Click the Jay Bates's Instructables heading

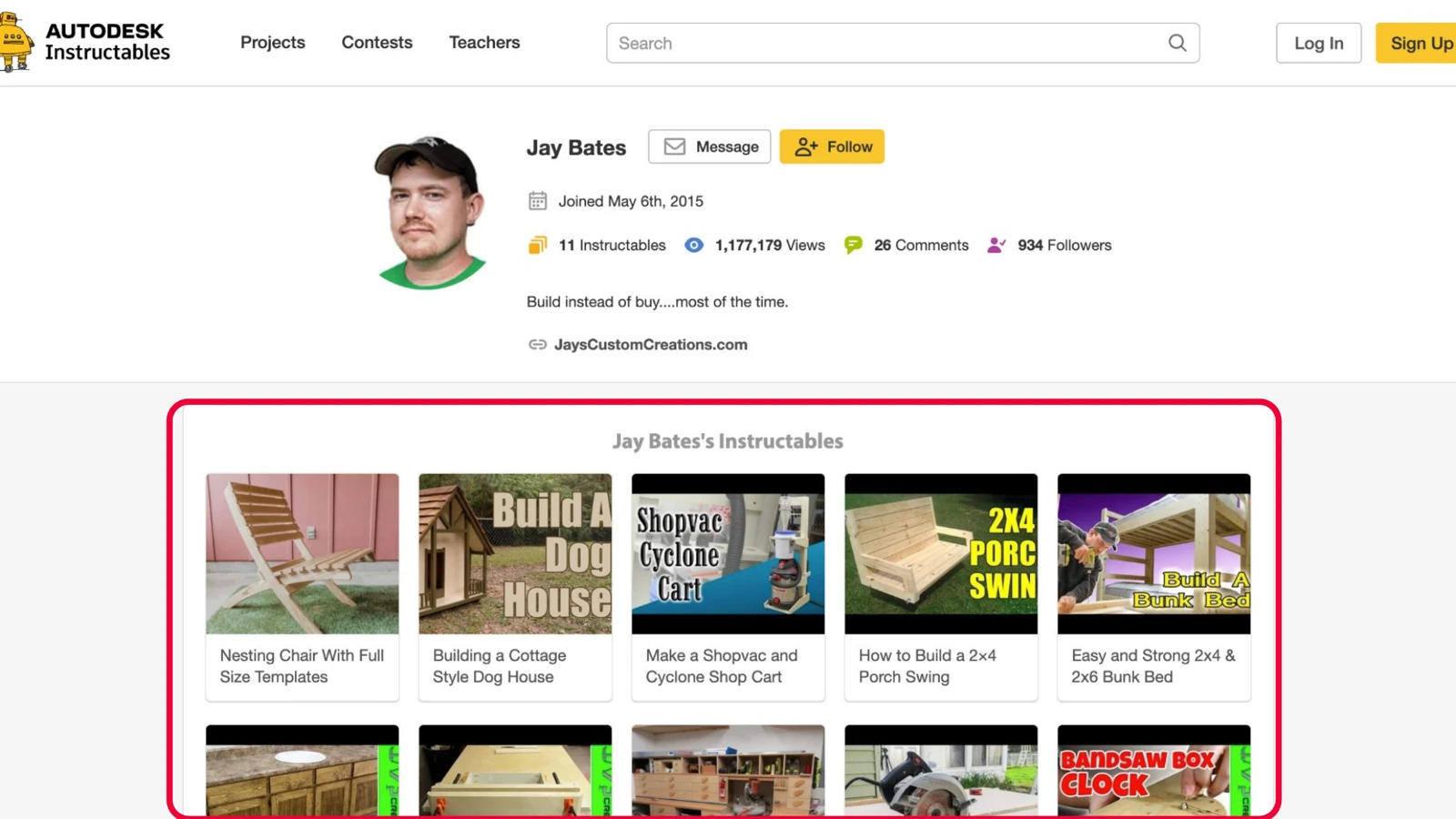click(x=728, y=441)
